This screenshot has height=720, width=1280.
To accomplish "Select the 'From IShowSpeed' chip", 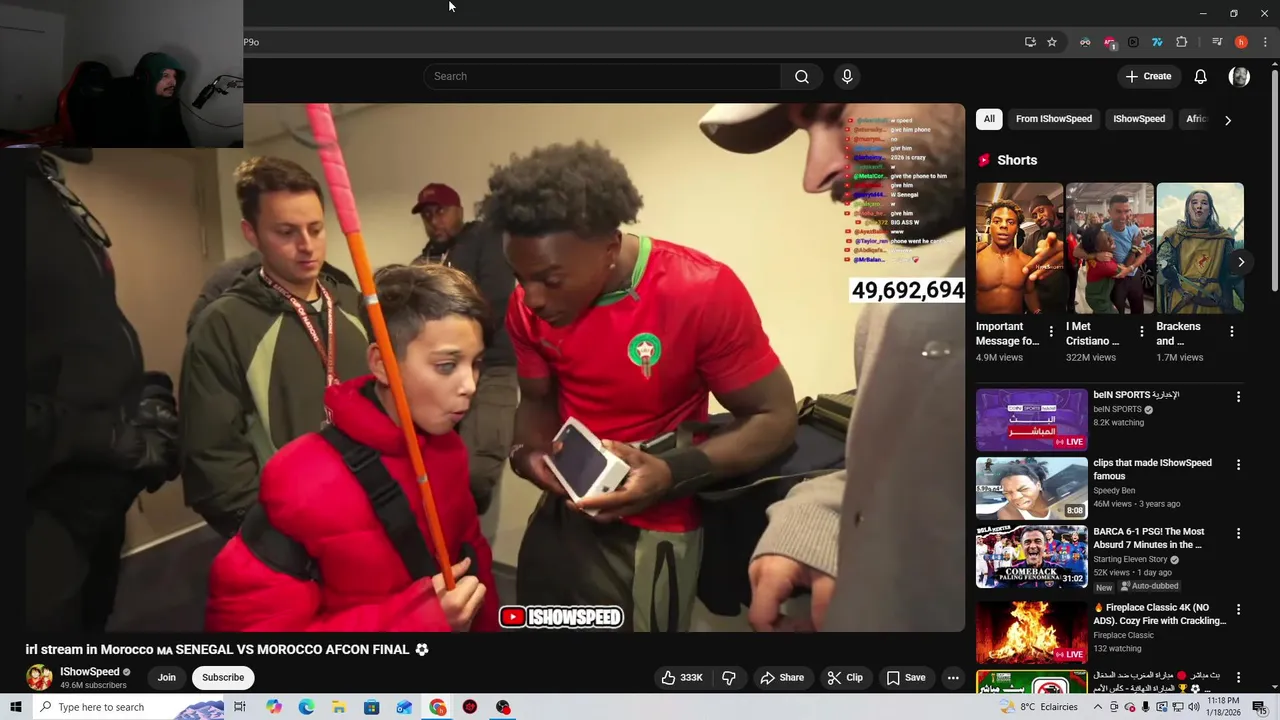I will [x=1054, y=119].
